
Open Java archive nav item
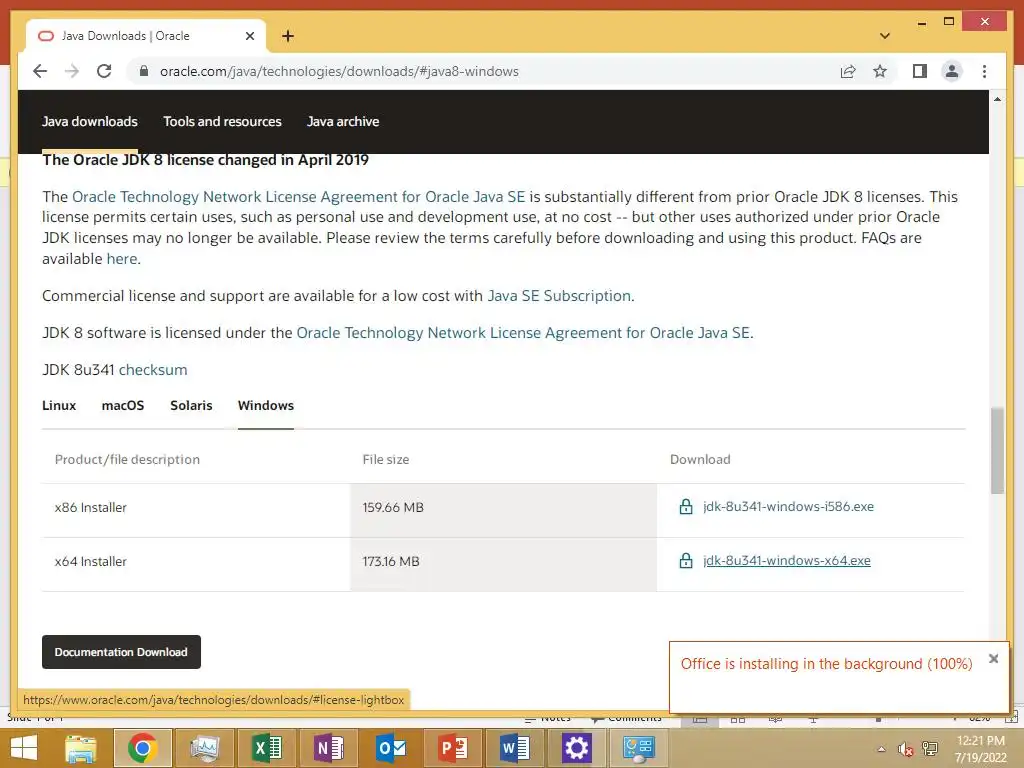point(343,121)
